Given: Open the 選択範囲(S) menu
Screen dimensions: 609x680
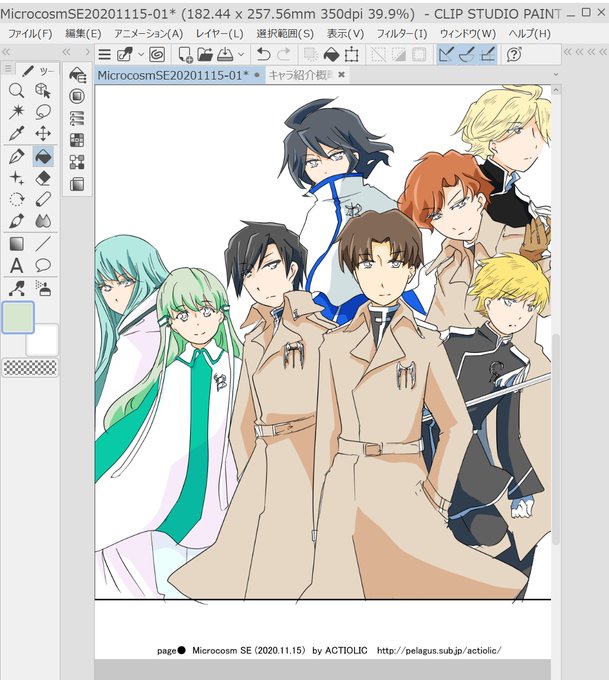Looking at the screenshot, I should point(285,33).
